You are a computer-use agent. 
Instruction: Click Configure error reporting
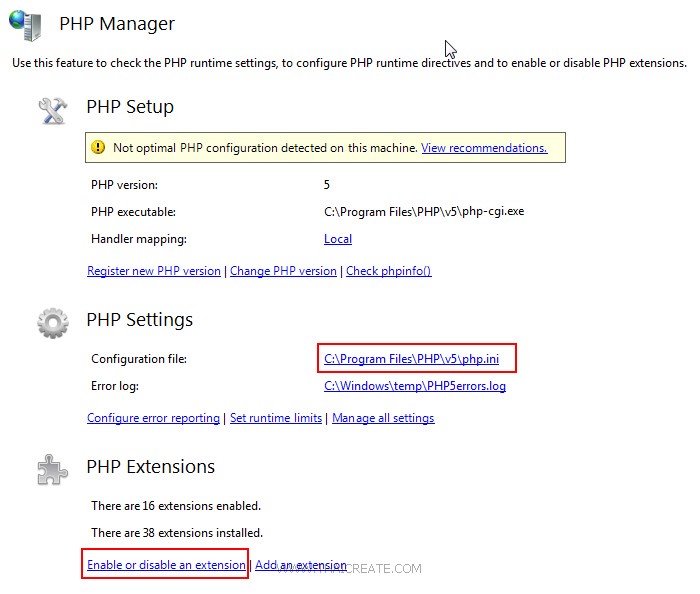[153, 418]
